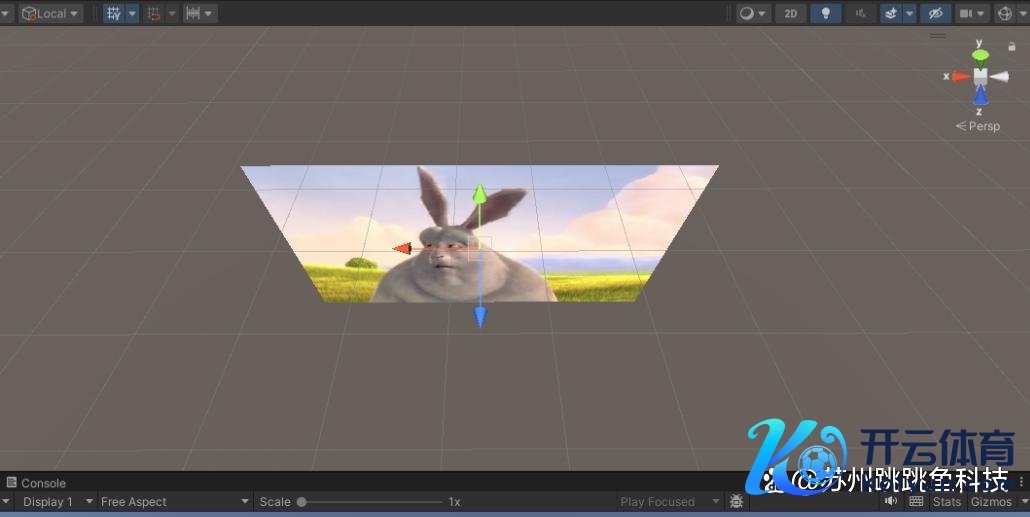Click the red X axis cone on orientation gizmo

(x=960, y=76)
